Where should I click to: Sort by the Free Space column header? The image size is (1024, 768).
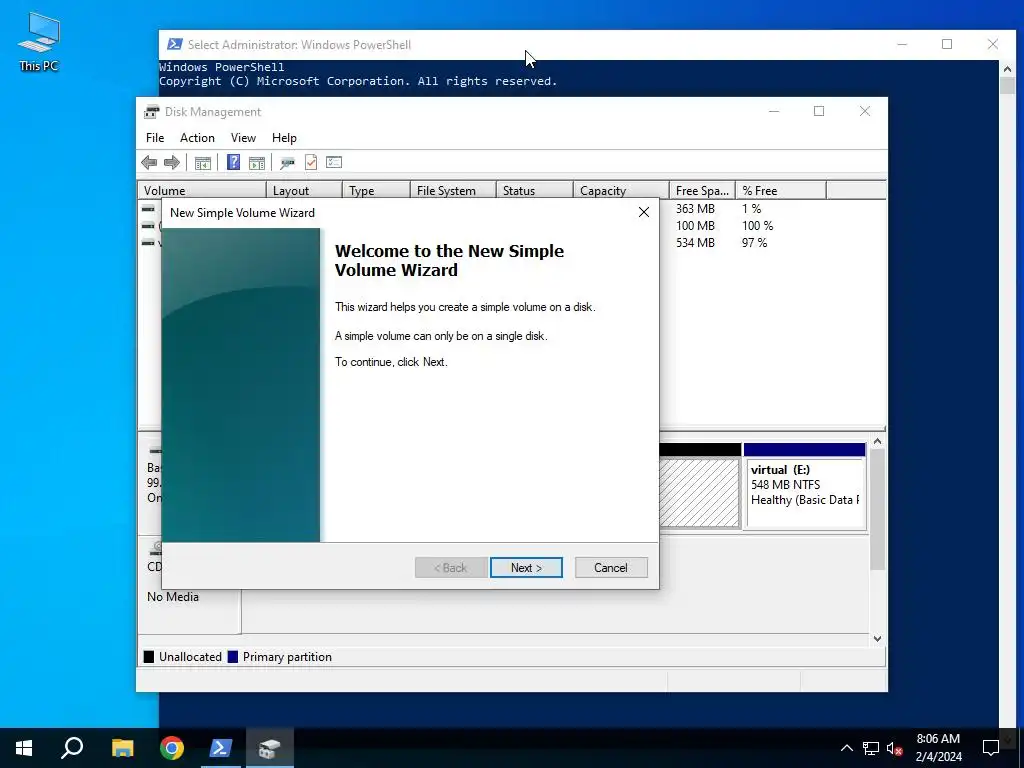pyautogui.click(x=702, y=191)
